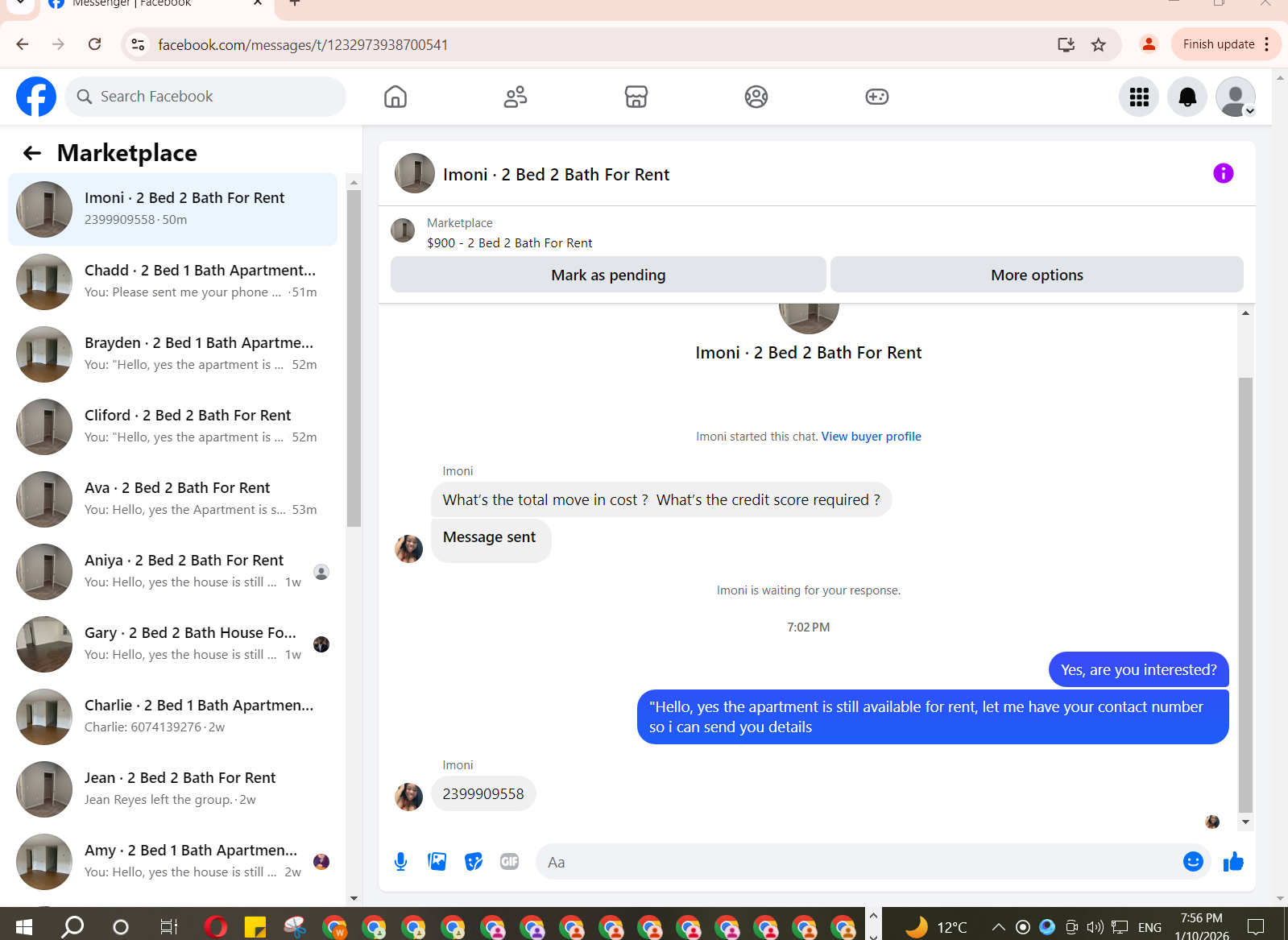The width and height of the screenshot is (1288, 940).
Task: Click the chat header Imoni thumbnail
Action: tap(415, 173)
